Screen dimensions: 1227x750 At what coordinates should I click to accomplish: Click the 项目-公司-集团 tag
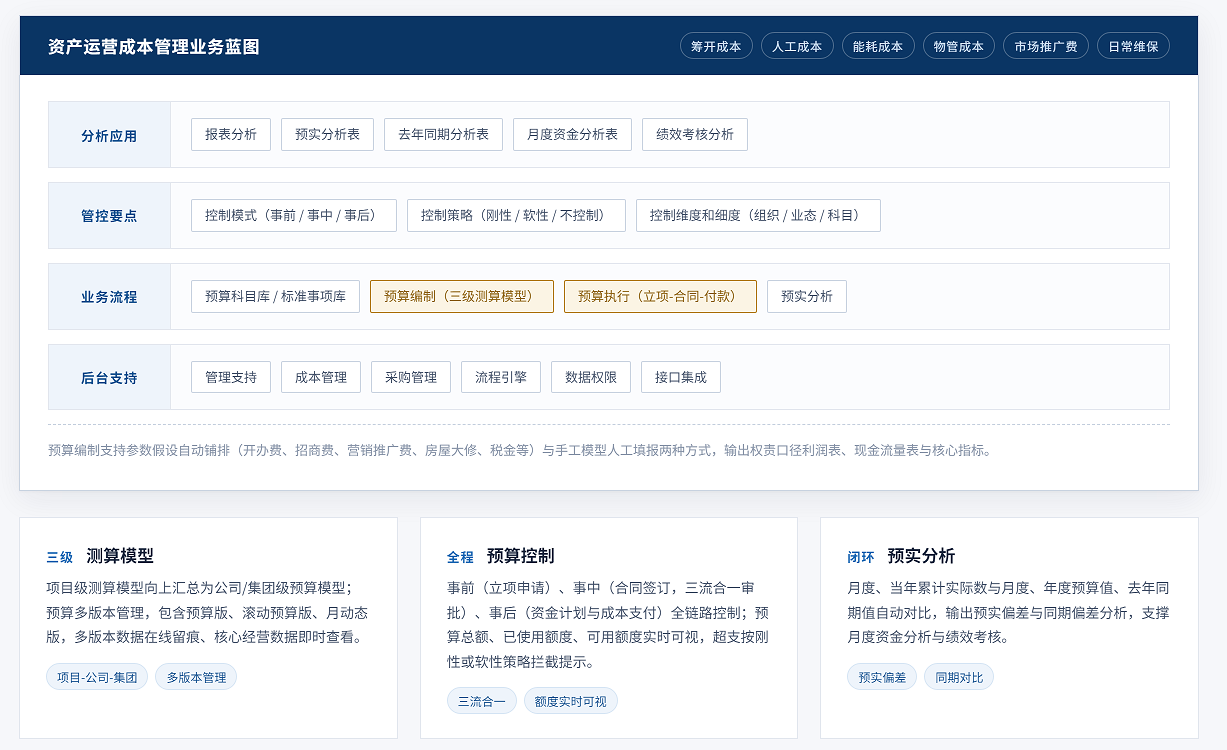(97, 677)
